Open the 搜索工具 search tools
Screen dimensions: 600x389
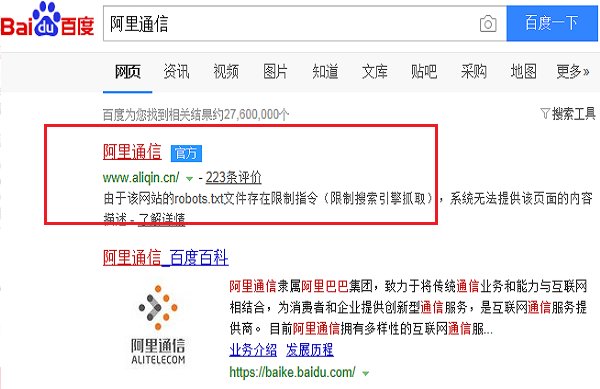pyautogui.click(x=574, y=113)
